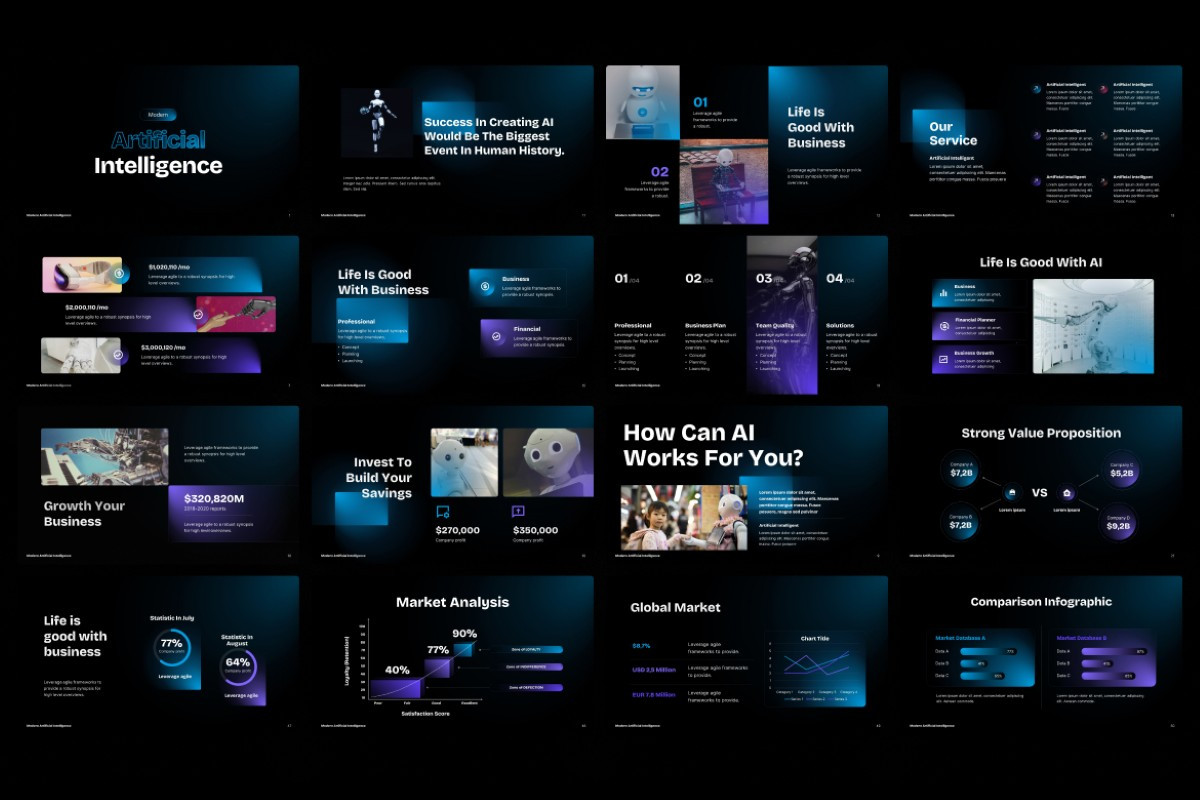Open the Global Market slide
This screenshot has height=800, width=1200.
click(747, 654)
